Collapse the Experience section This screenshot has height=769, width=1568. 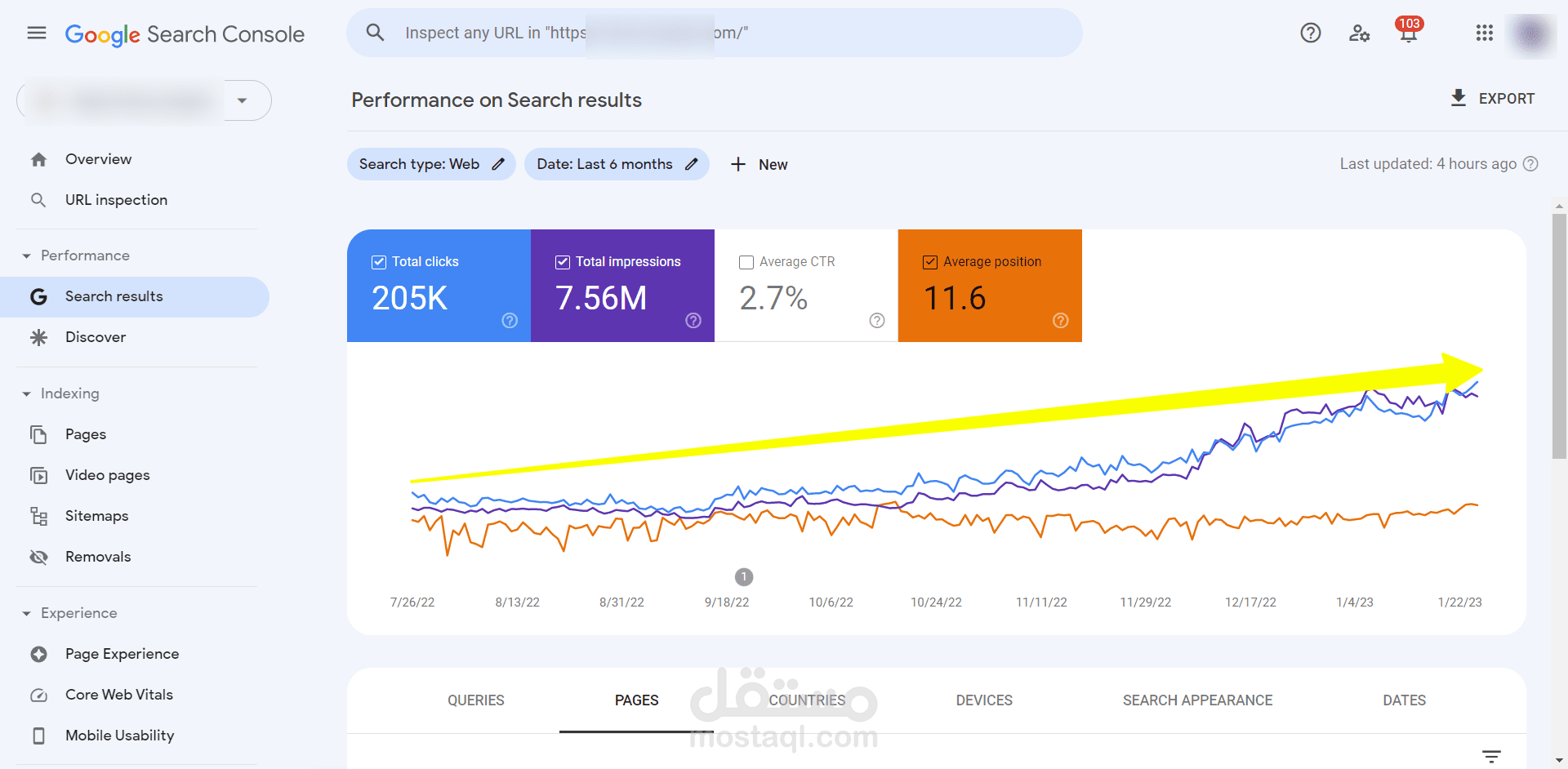(26, 613)
